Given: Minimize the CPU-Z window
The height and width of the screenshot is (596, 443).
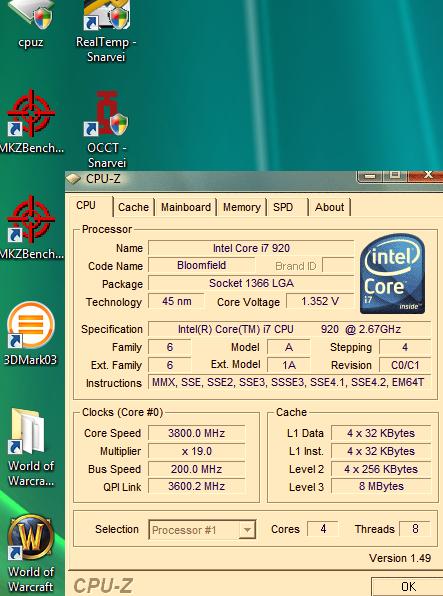Looking at the screenshot, I should point(369,175).
